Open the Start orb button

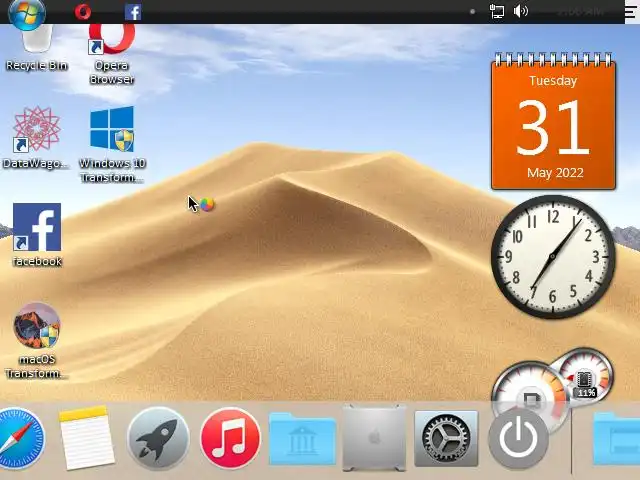(27, 13)
